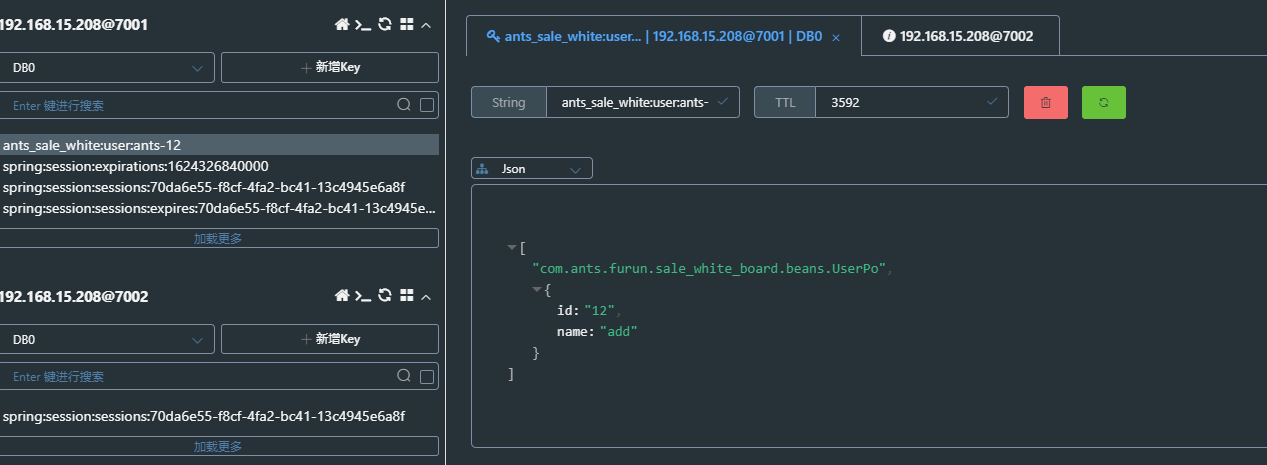
Task: Click 新增Key button for the 7002 connection
Action: click(330, 339)
